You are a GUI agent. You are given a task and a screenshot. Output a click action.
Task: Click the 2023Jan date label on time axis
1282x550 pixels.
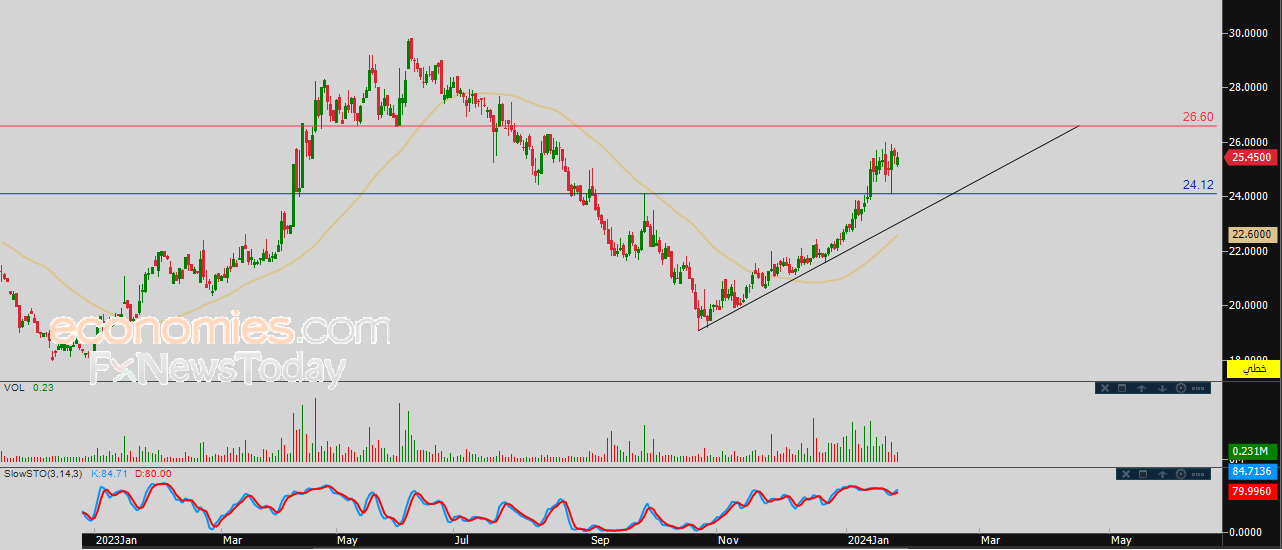tap(115, 540)
